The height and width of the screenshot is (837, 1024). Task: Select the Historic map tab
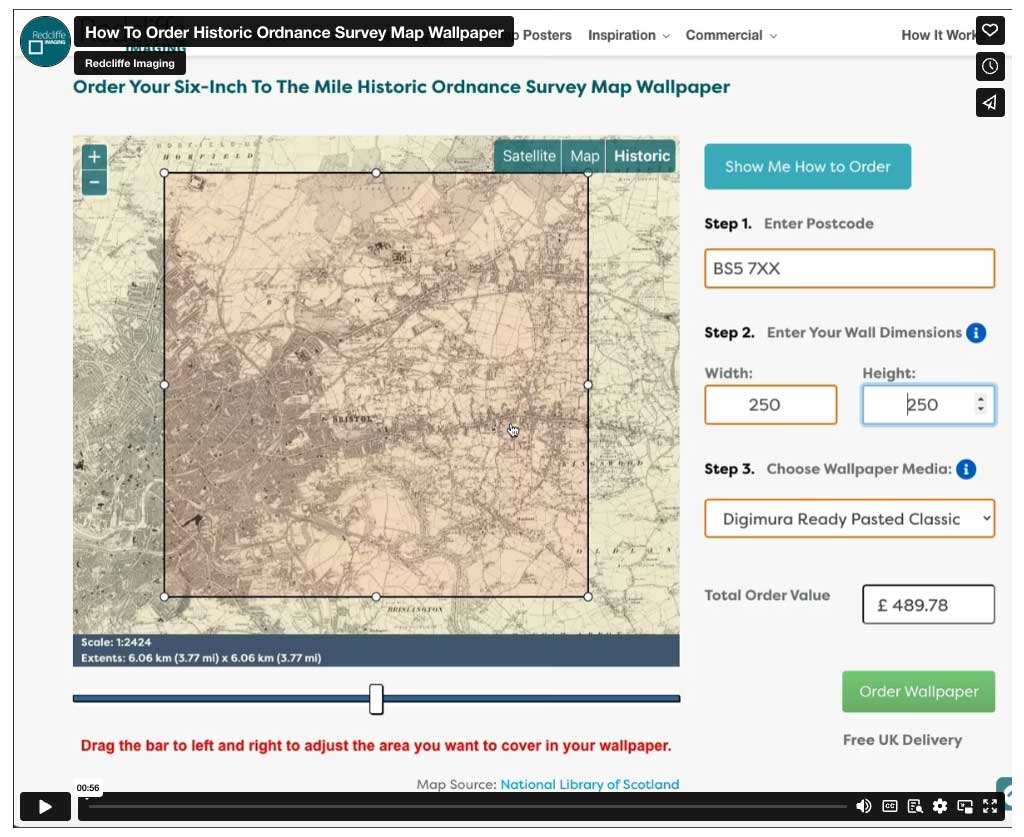tap(641, 156)
